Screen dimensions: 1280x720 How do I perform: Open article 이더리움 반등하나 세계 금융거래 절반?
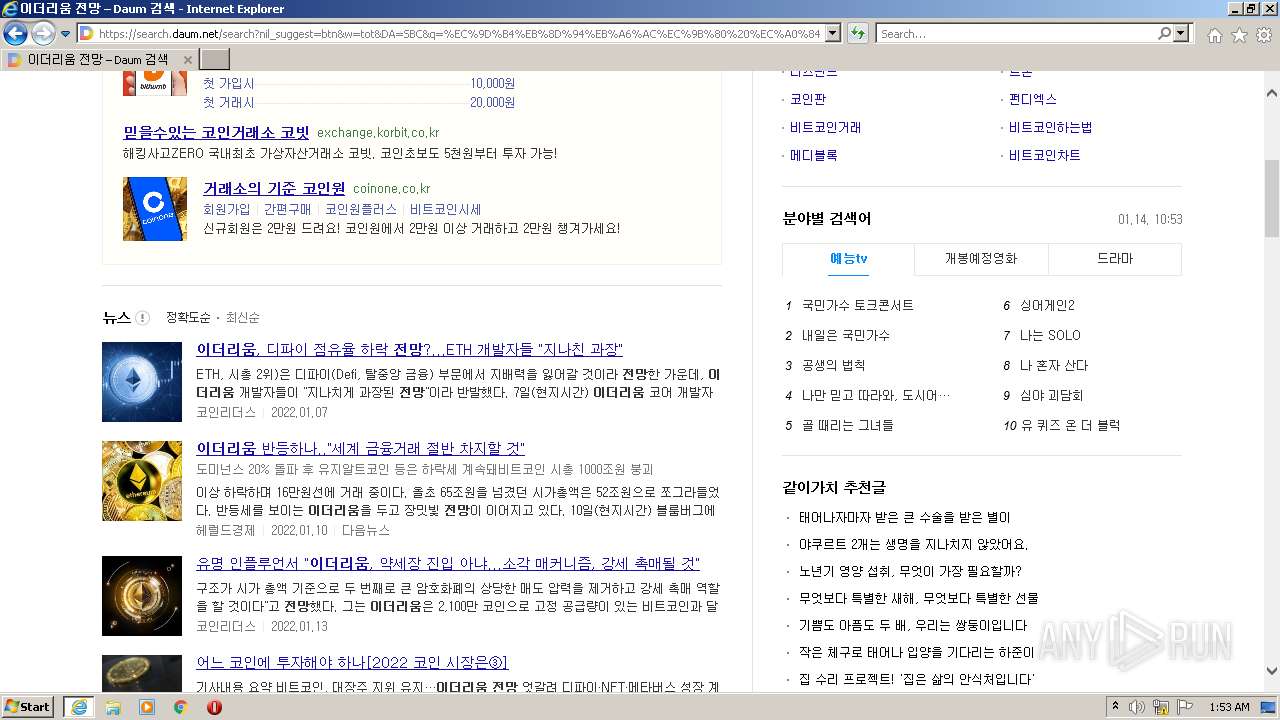(x=360, y=448)
